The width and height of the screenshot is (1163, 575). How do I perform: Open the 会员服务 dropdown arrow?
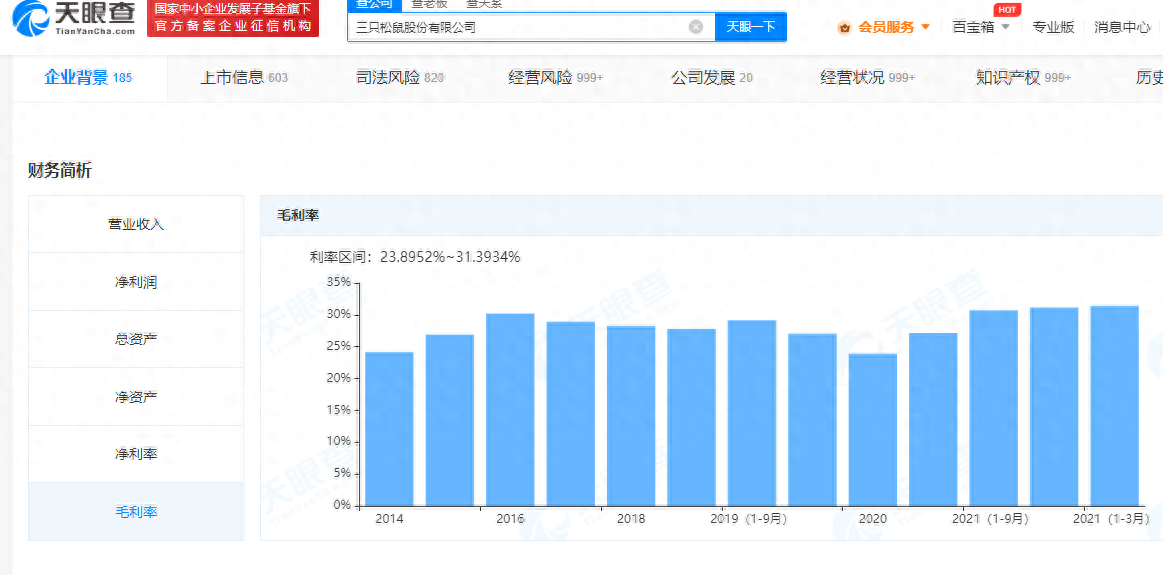coord(925,27)
